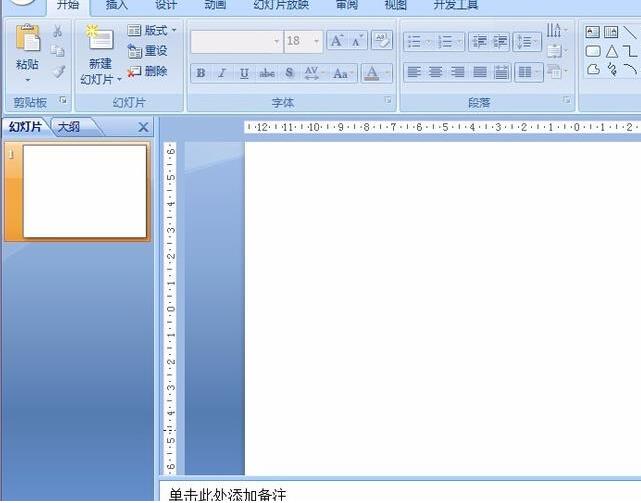641x503 pixels.
Task: Open character spacing AV menu
Action: point(314,73)
